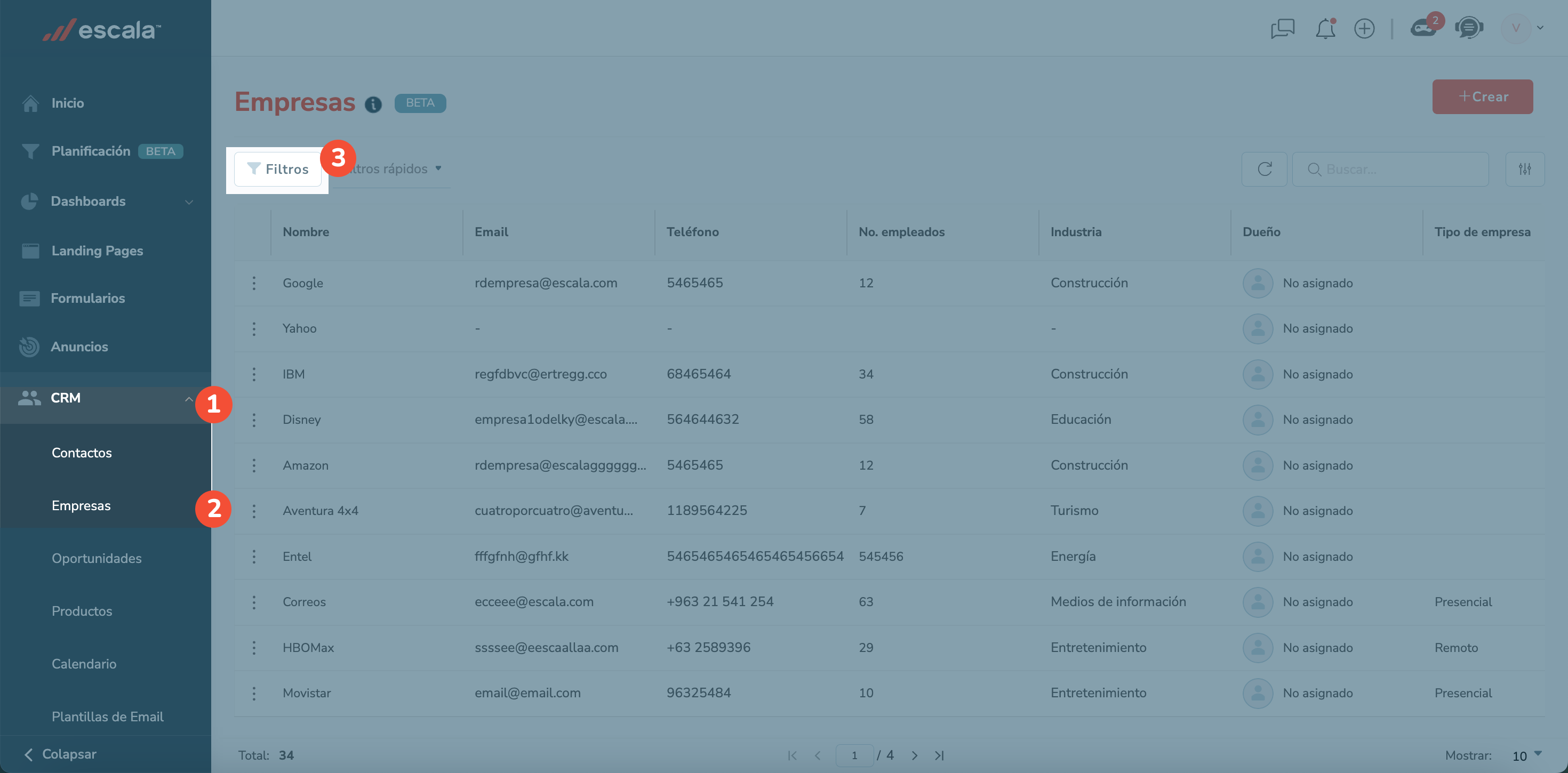Screen dimensions: 1568x773
Task: Go to the next page of results
Action: [914, 755]
